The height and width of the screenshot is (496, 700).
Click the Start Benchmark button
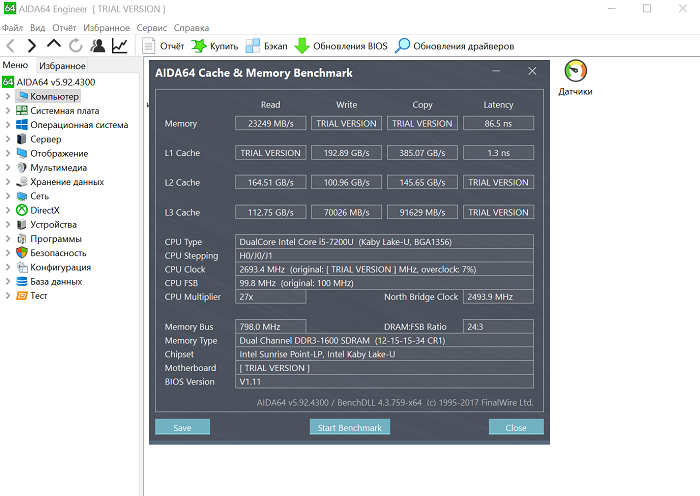(x=350, y=427)
